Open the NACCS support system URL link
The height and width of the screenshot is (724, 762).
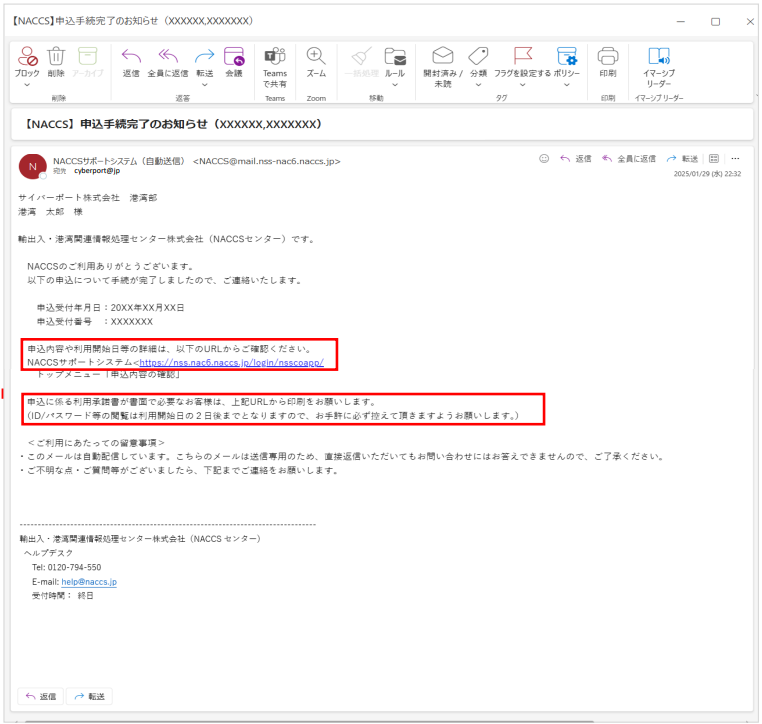point(230,362)
